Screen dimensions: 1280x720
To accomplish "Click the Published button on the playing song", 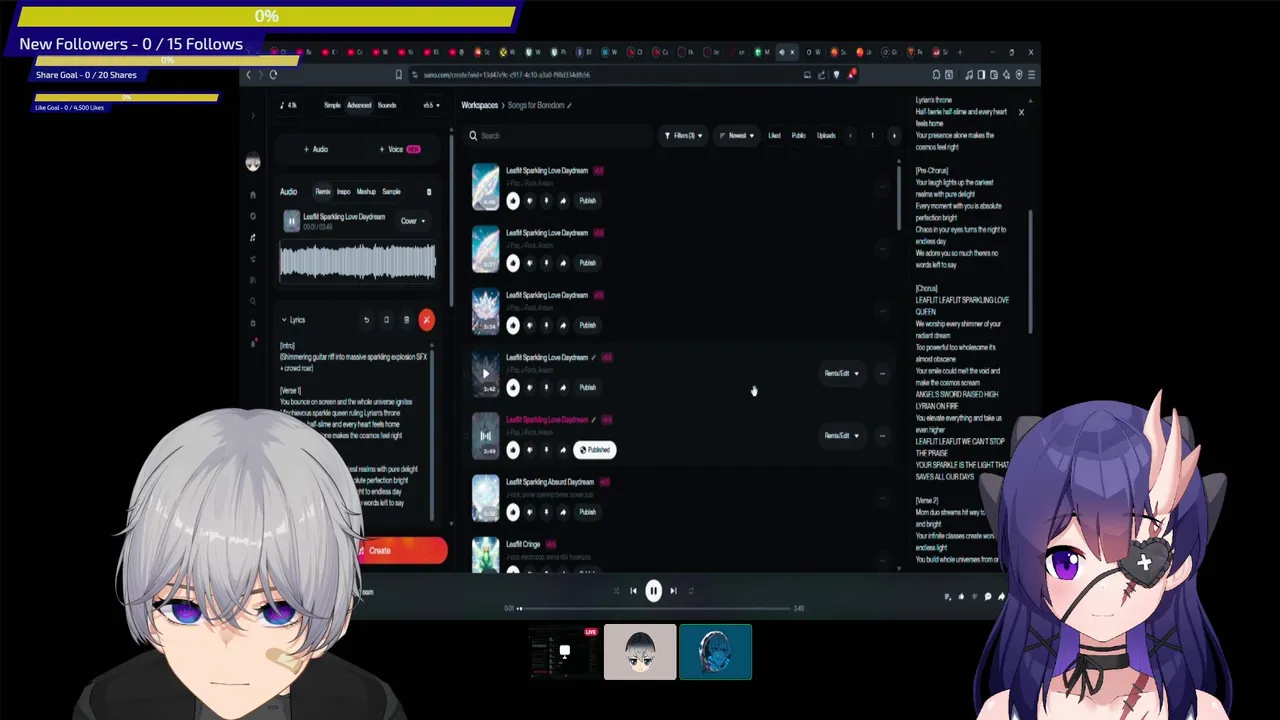I will (595, 450).
